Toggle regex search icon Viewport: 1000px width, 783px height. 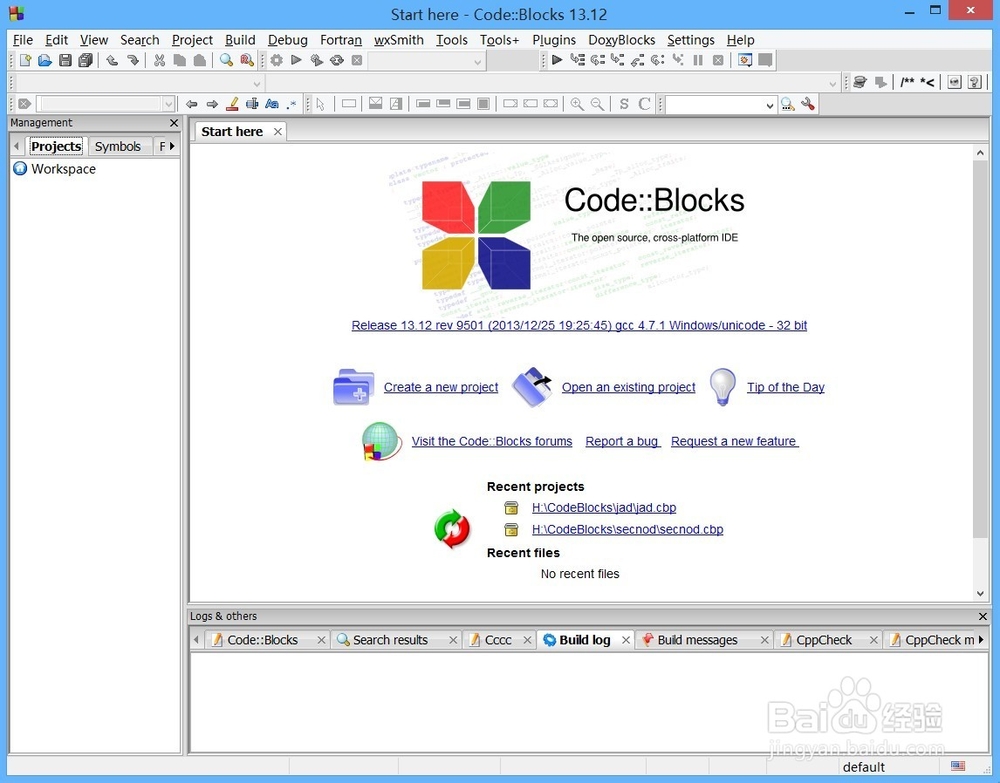point(291,104)
